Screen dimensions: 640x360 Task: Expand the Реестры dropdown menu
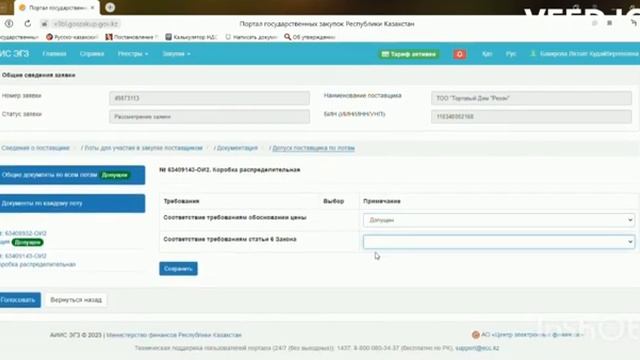[x=133, y=53]
